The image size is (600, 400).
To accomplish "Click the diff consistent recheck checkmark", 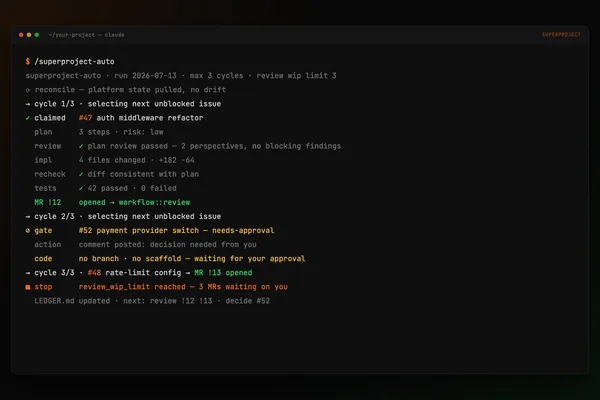I will 81,174.
